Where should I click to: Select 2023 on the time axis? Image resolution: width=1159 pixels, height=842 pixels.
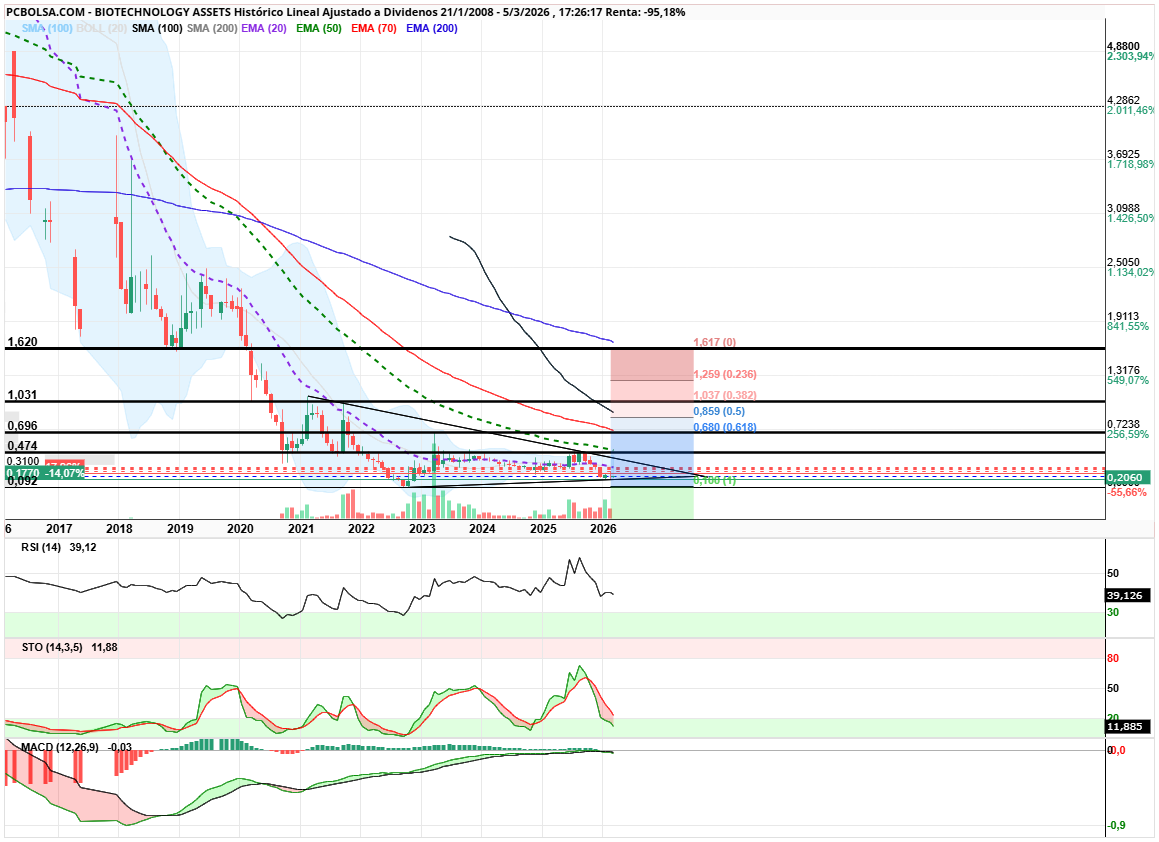tap(422, 528)
